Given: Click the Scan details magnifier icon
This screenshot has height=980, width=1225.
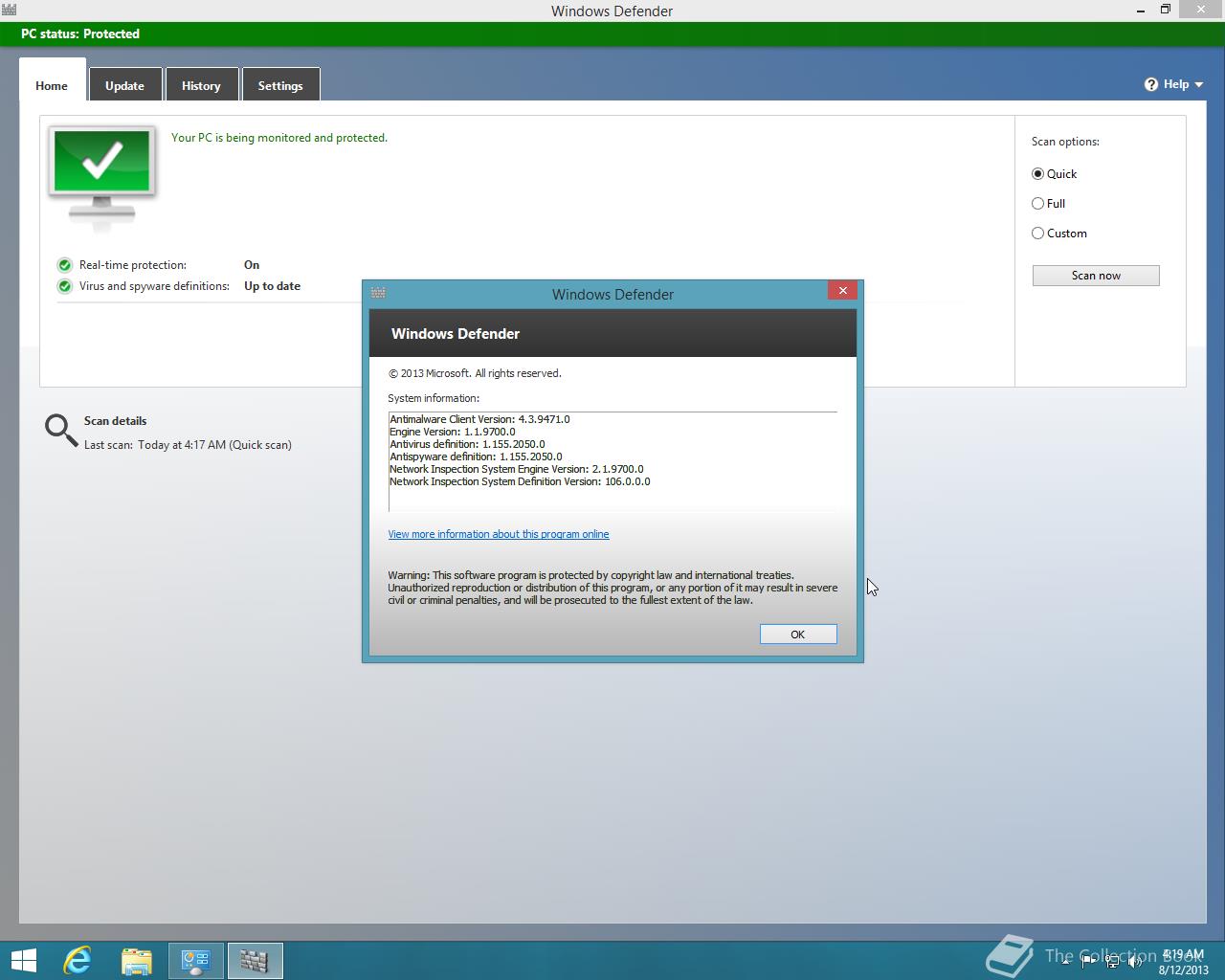Looking at the screenshot, I should pyautogui.click(x=61, y=431).
